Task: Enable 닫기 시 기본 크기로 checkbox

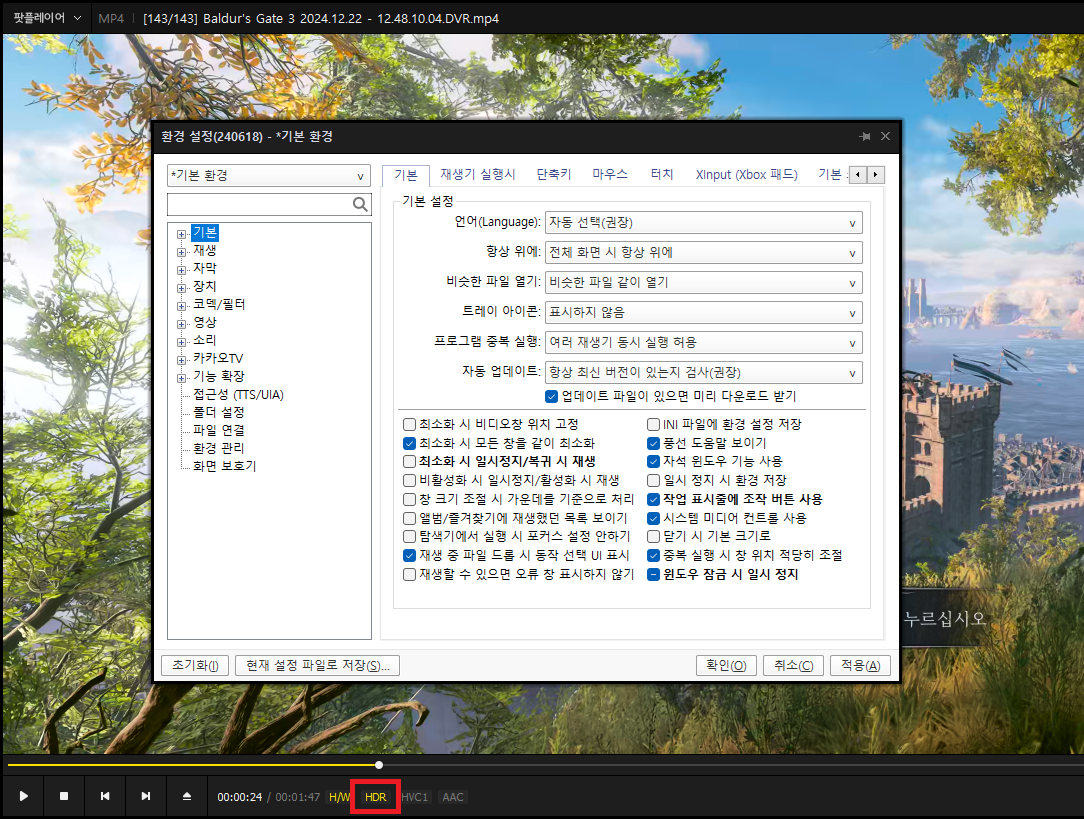Action: 653,536
